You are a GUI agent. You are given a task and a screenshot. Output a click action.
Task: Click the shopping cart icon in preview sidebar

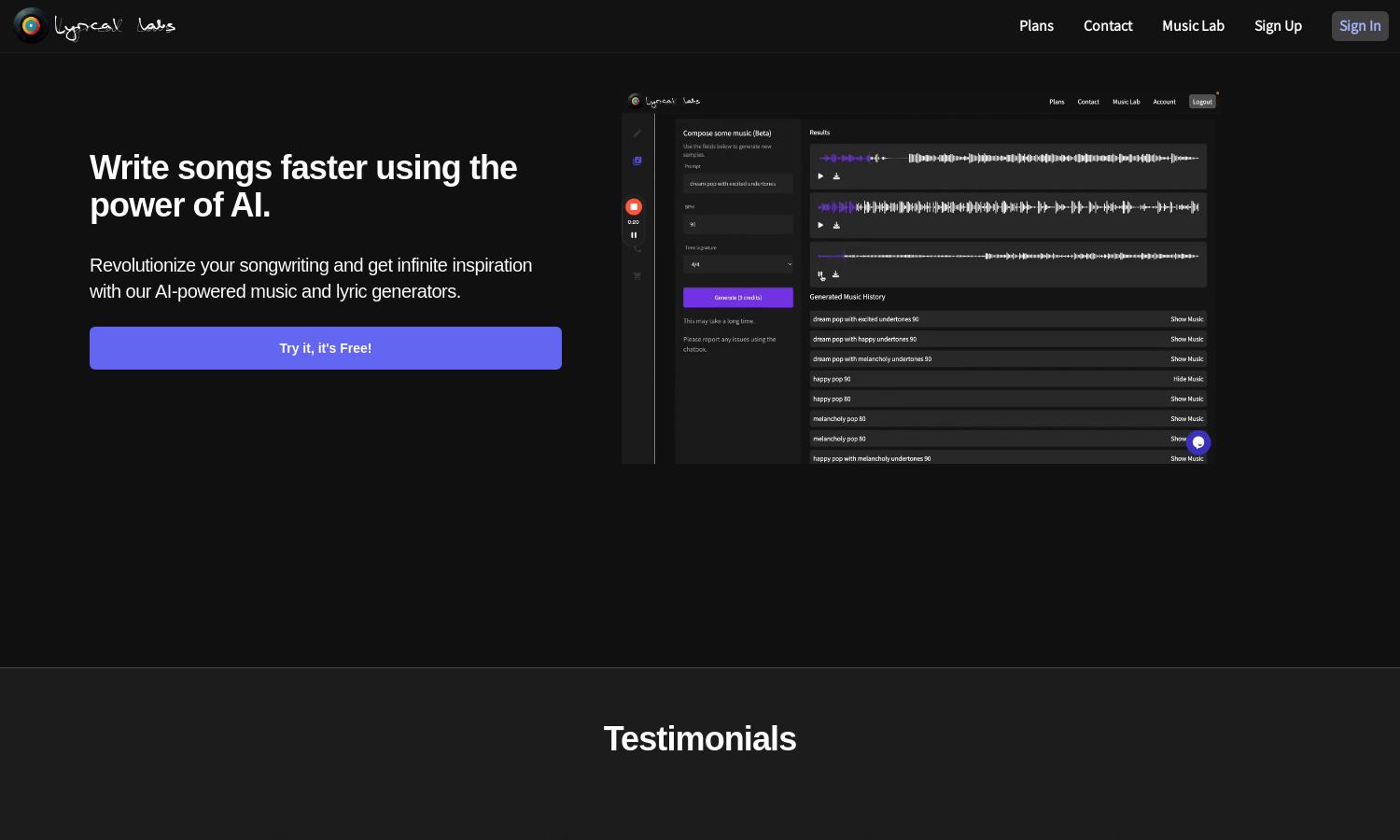[x=637, y=276]
